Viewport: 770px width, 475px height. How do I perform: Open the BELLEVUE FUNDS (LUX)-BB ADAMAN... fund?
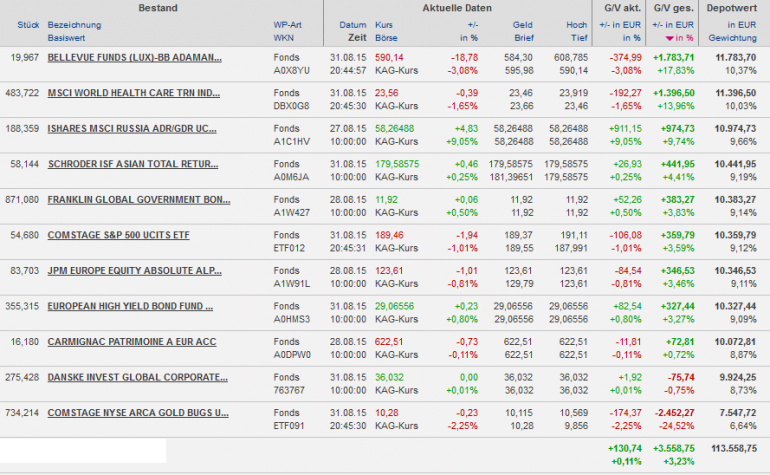click(134, 57)
